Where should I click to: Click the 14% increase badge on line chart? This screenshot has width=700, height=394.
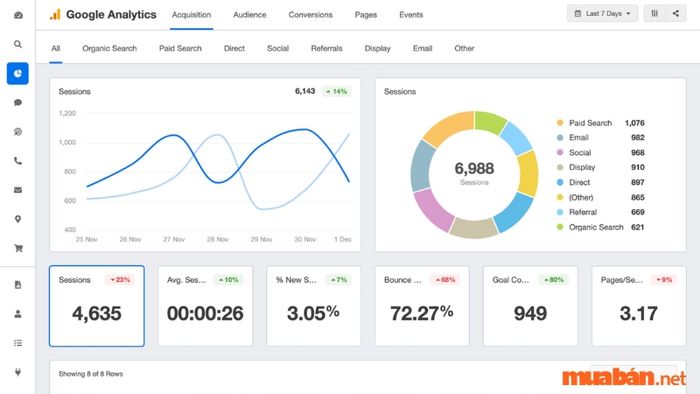click(x=337, y=91)
